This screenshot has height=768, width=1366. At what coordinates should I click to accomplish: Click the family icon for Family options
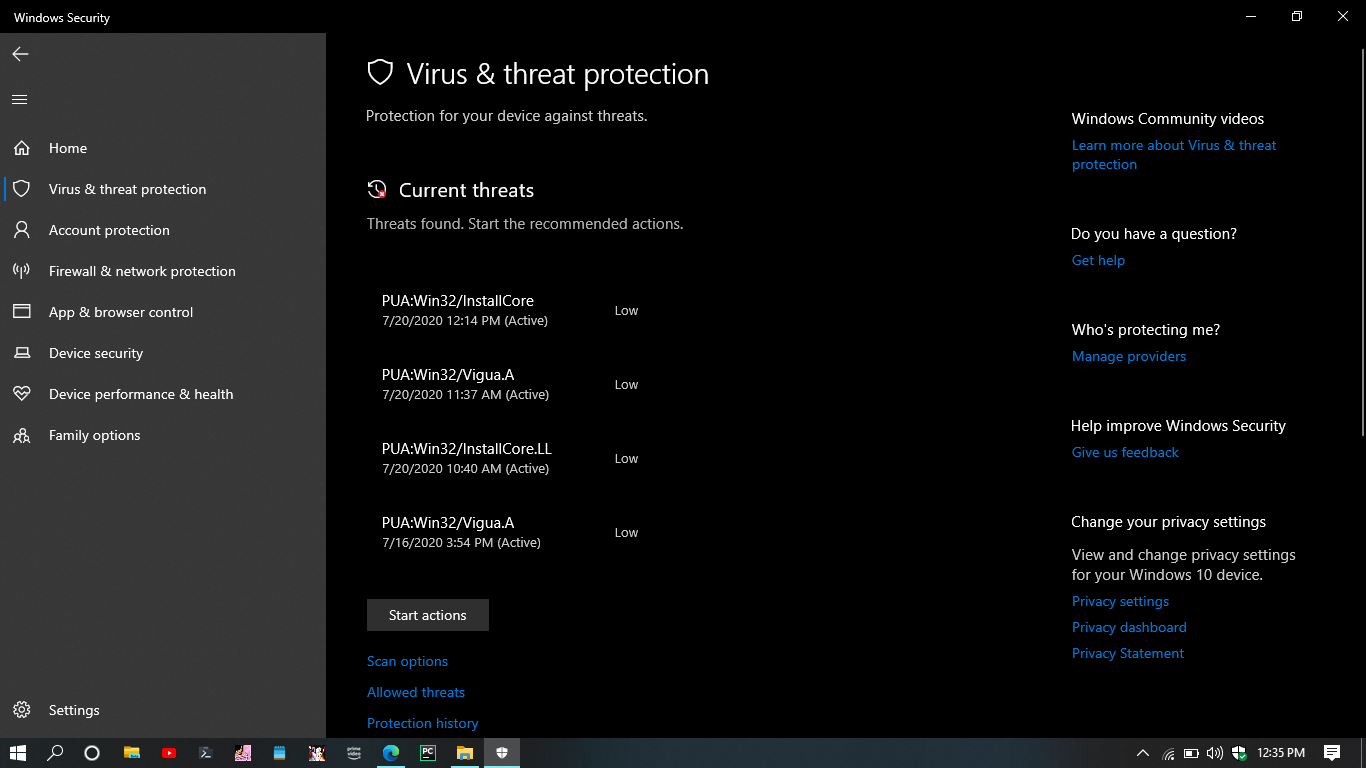21,435
